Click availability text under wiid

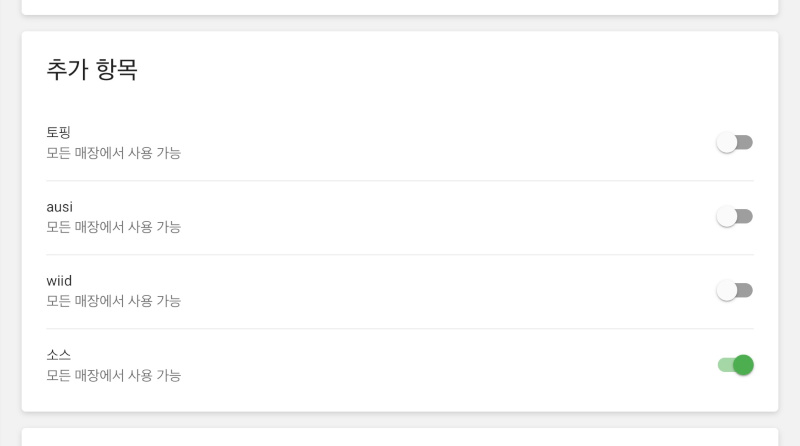[113, 301]
